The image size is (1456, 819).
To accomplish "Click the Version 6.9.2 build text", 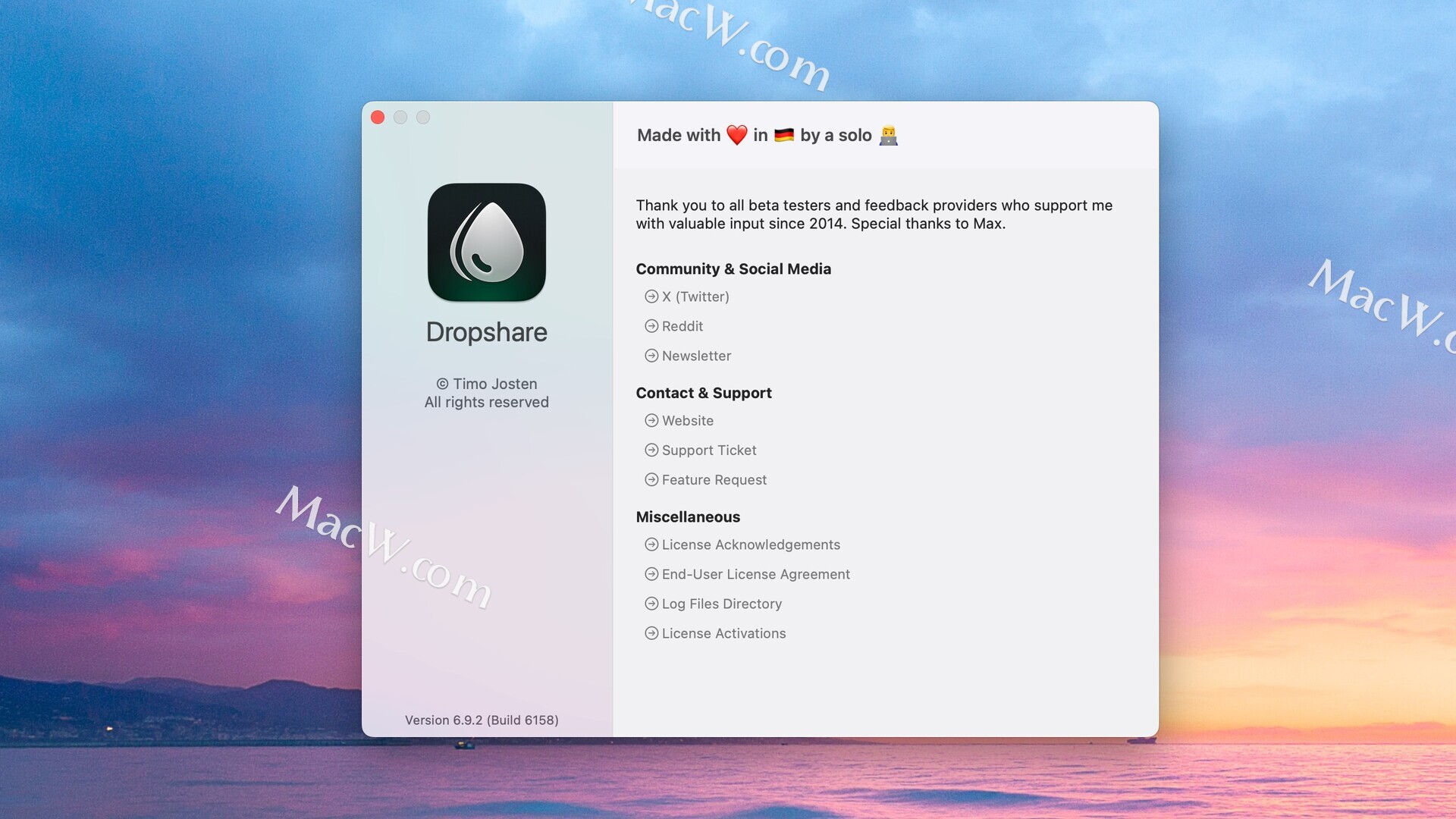I will [x=482, y=720].
